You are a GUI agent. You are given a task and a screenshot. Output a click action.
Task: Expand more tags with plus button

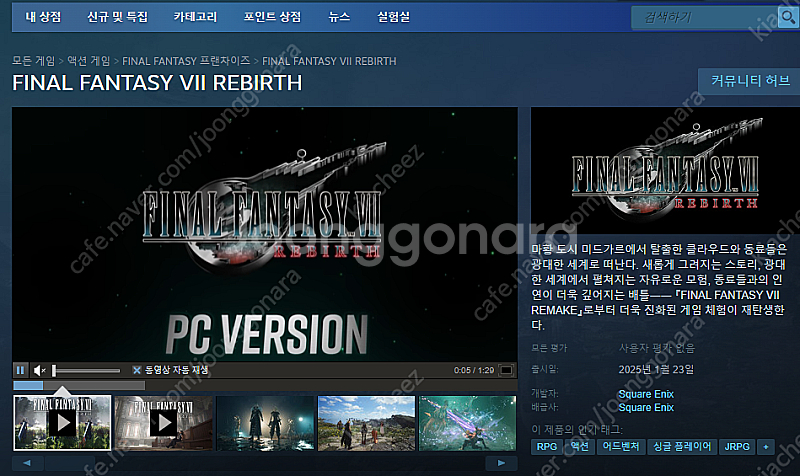766,446
